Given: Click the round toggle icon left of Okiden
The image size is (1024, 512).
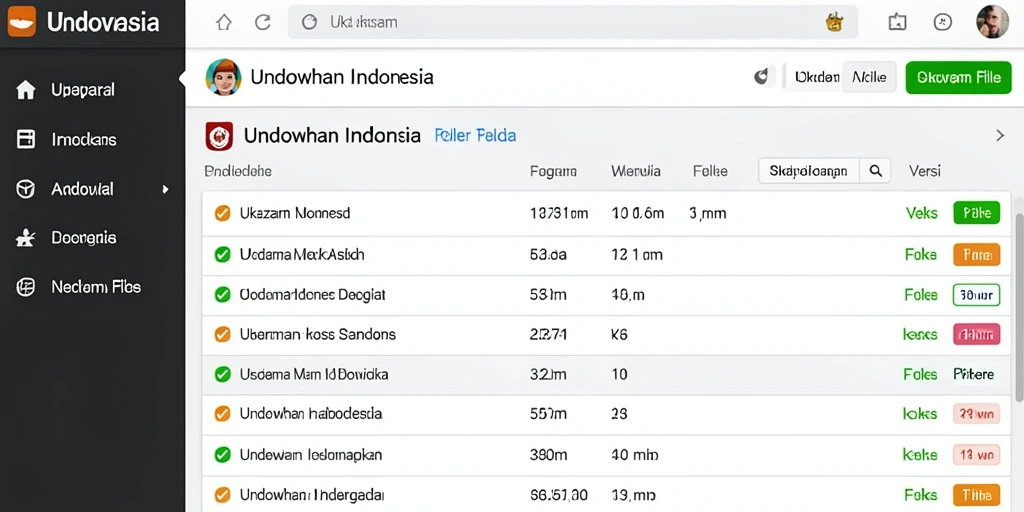Looking at the screenshot, I should coord(761,77).
